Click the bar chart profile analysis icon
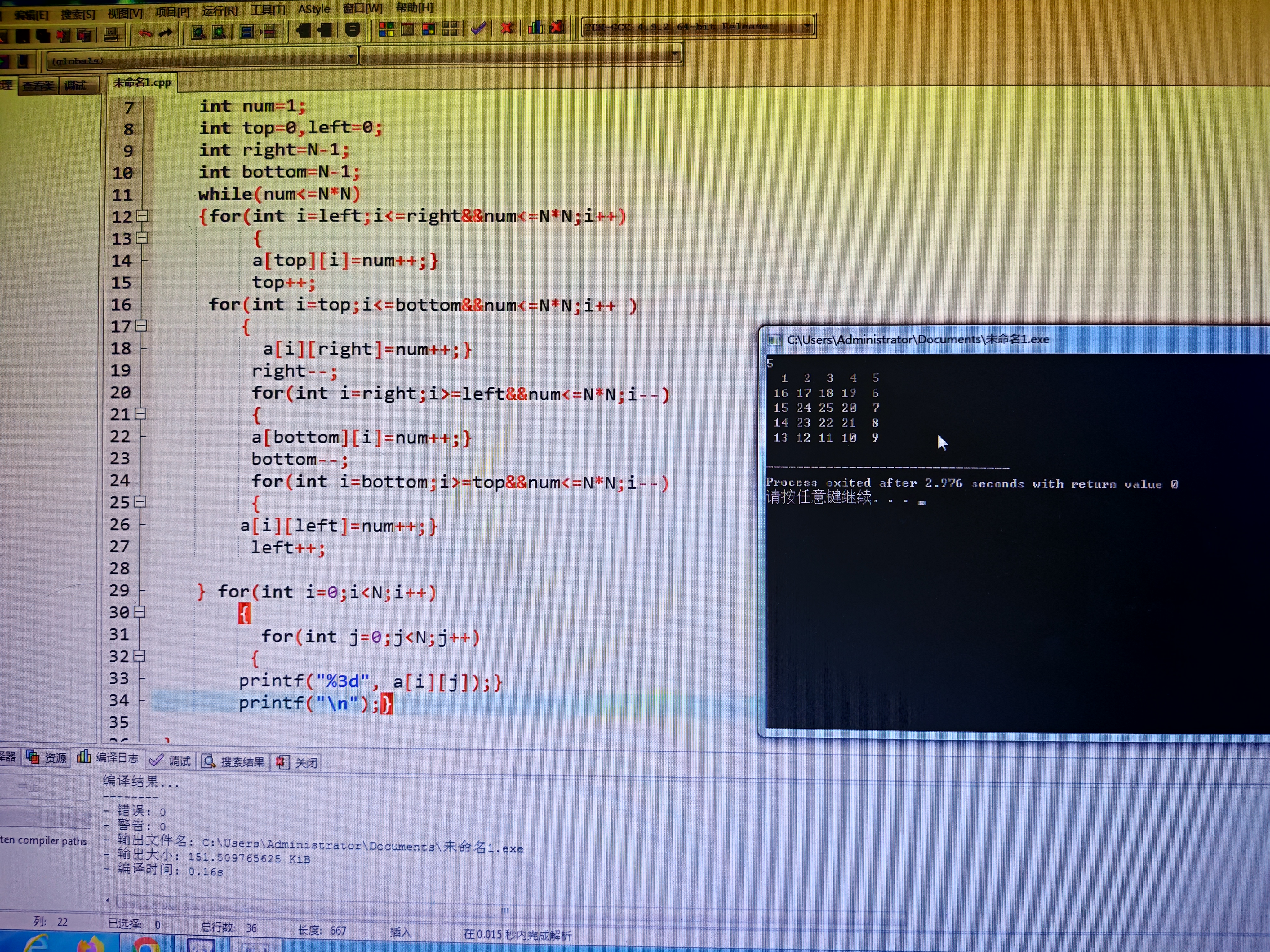The height and width of the screenshot is (952, 1270). [x=535, y=27]
